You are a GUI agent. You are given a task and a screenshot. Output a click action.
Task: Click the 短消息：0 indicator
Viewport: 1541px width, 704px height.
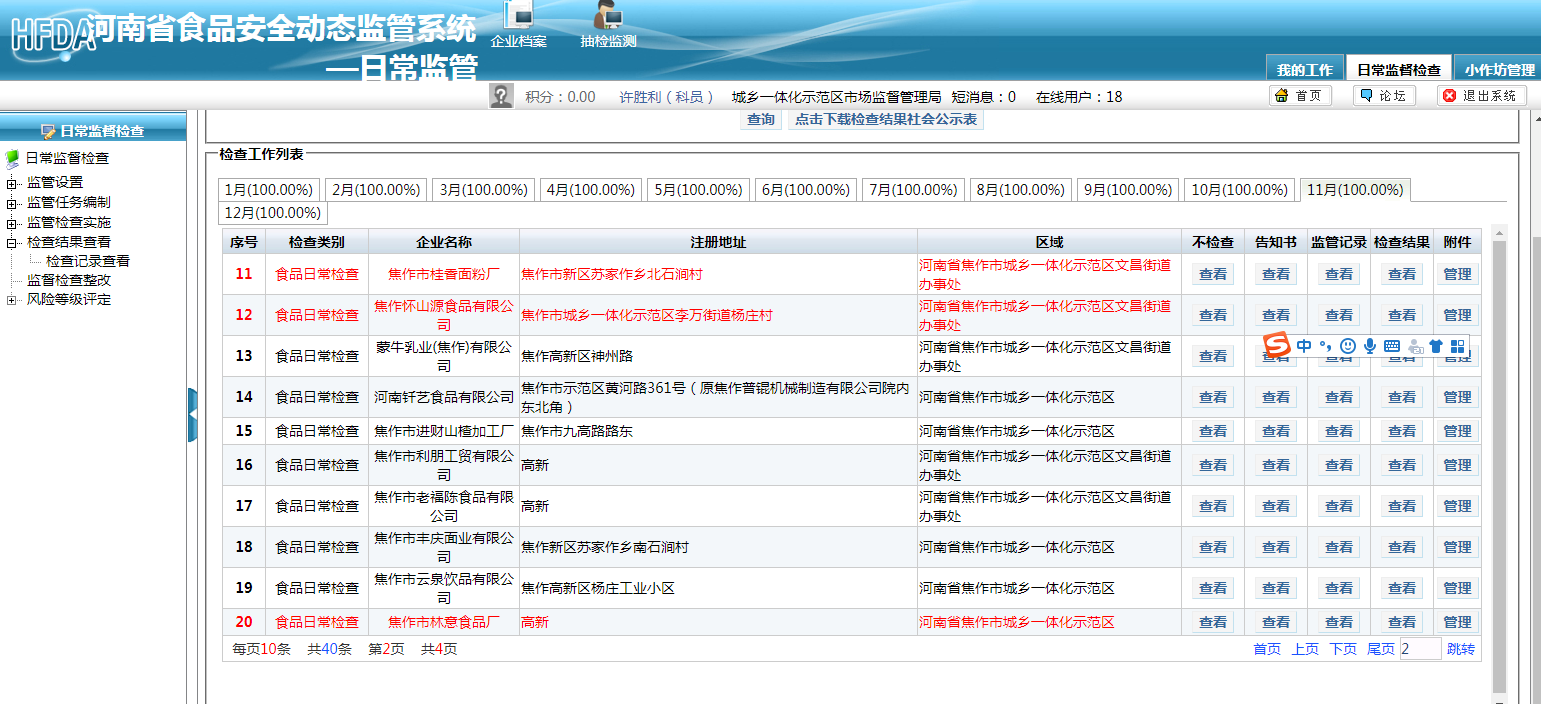pyautogui.click(x=983, y=97)
